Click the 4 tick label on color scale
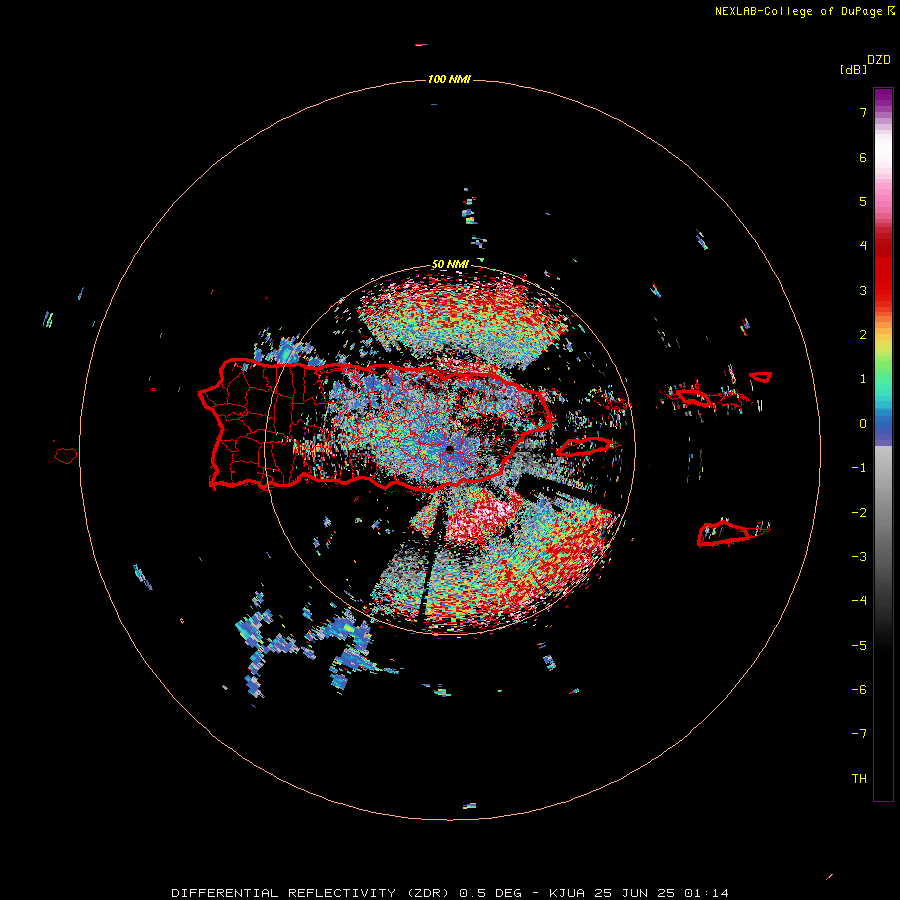The height and width of the screenshot is (900, 900). click(863, 246)
